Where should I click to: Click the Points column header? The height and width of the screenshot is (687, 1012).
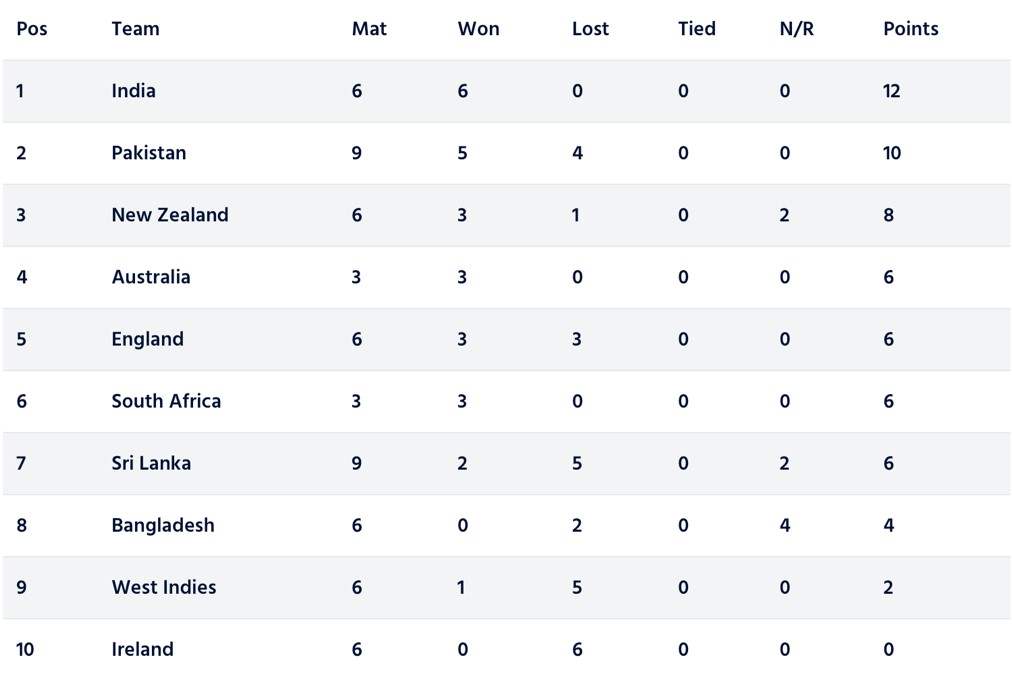tap(911, 29)
